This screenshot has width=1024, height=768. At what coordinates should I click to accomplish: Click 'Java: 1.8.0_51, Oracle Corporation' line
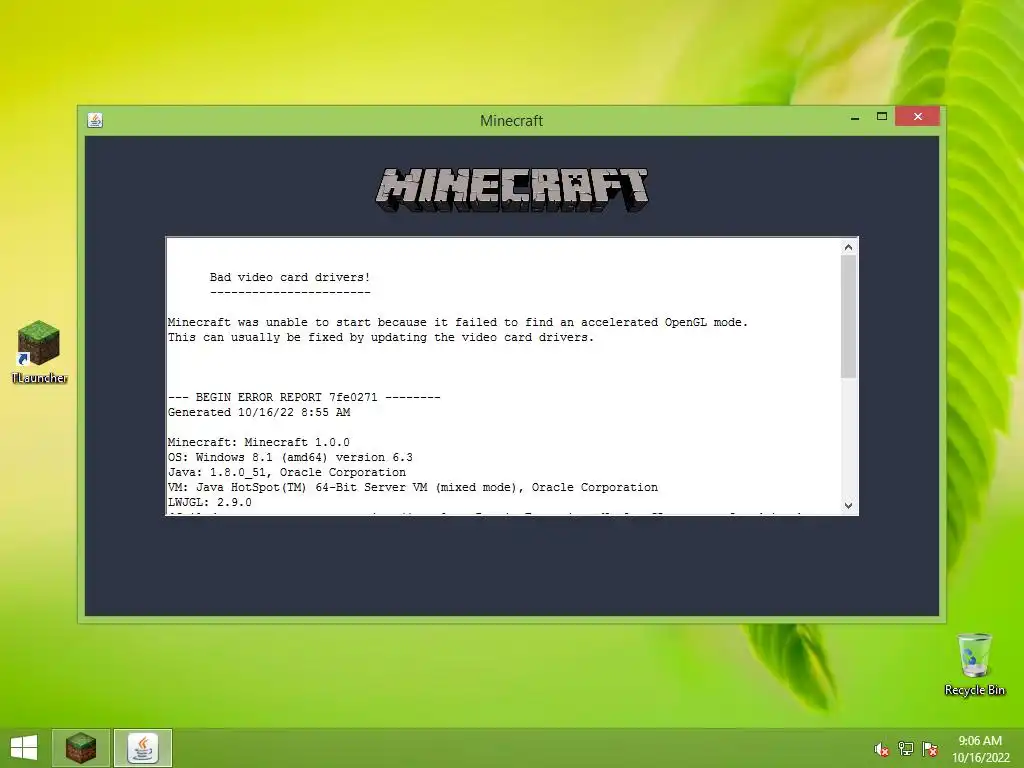(287, 472)
